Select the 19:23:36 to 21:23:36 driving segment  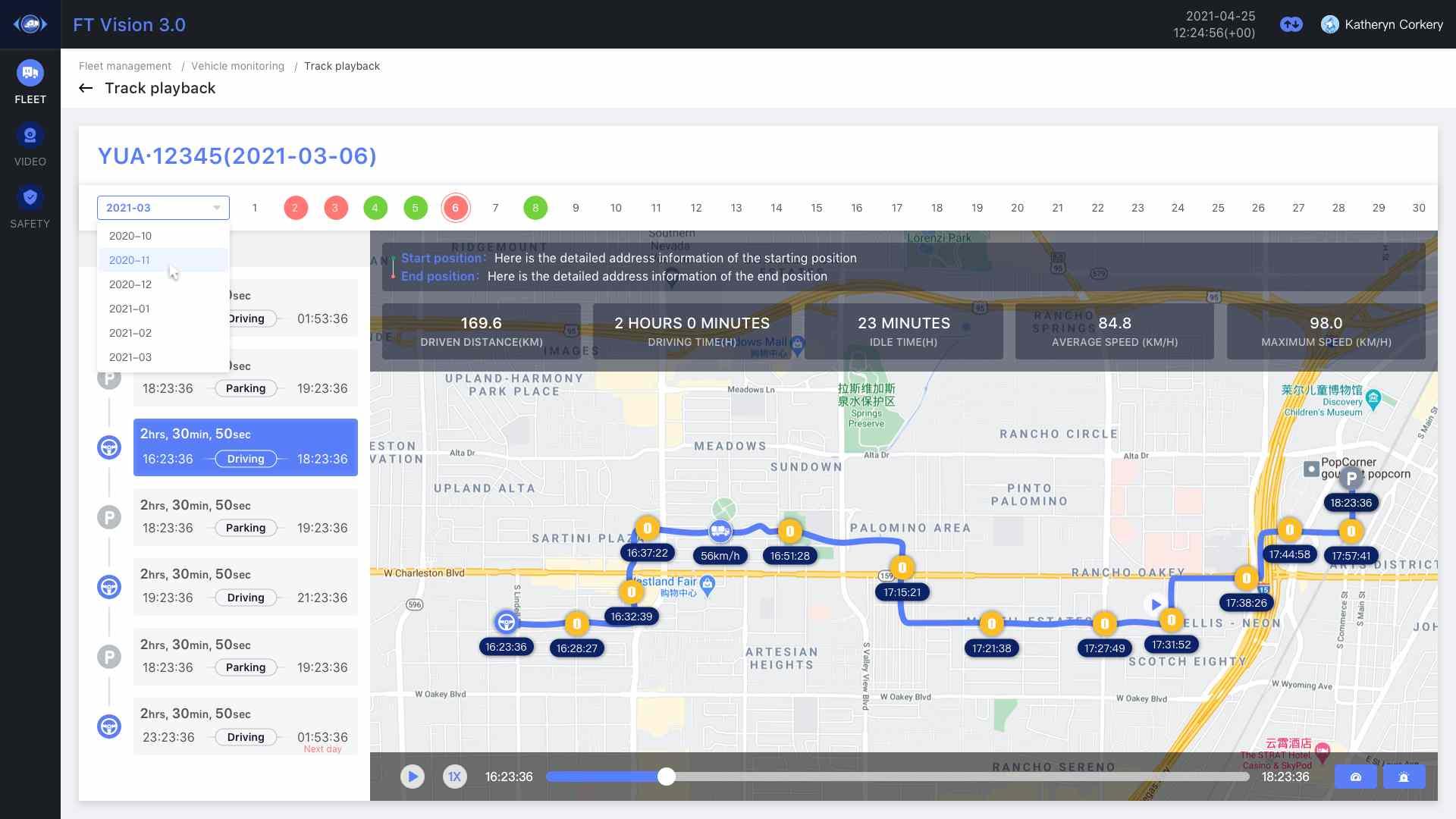(245, 586)
